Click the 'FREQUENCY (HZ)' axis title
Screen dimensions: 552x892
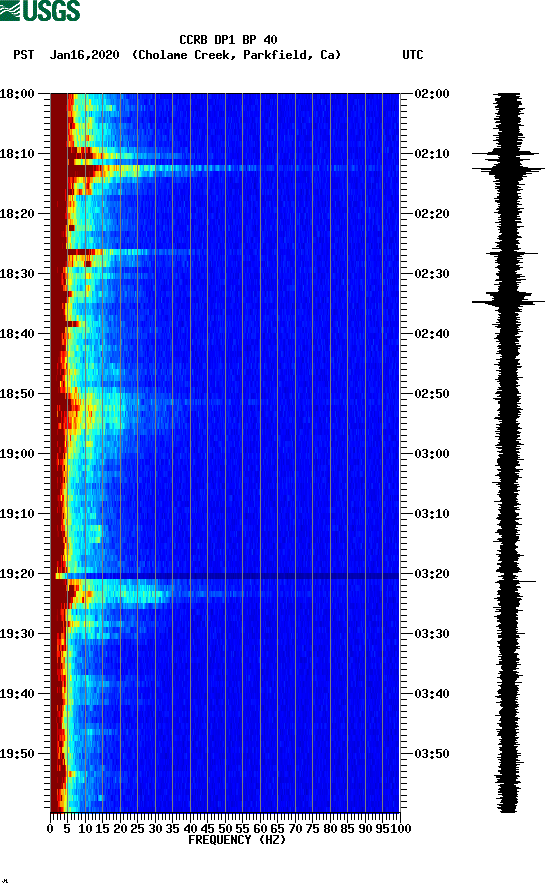point(236,840)
